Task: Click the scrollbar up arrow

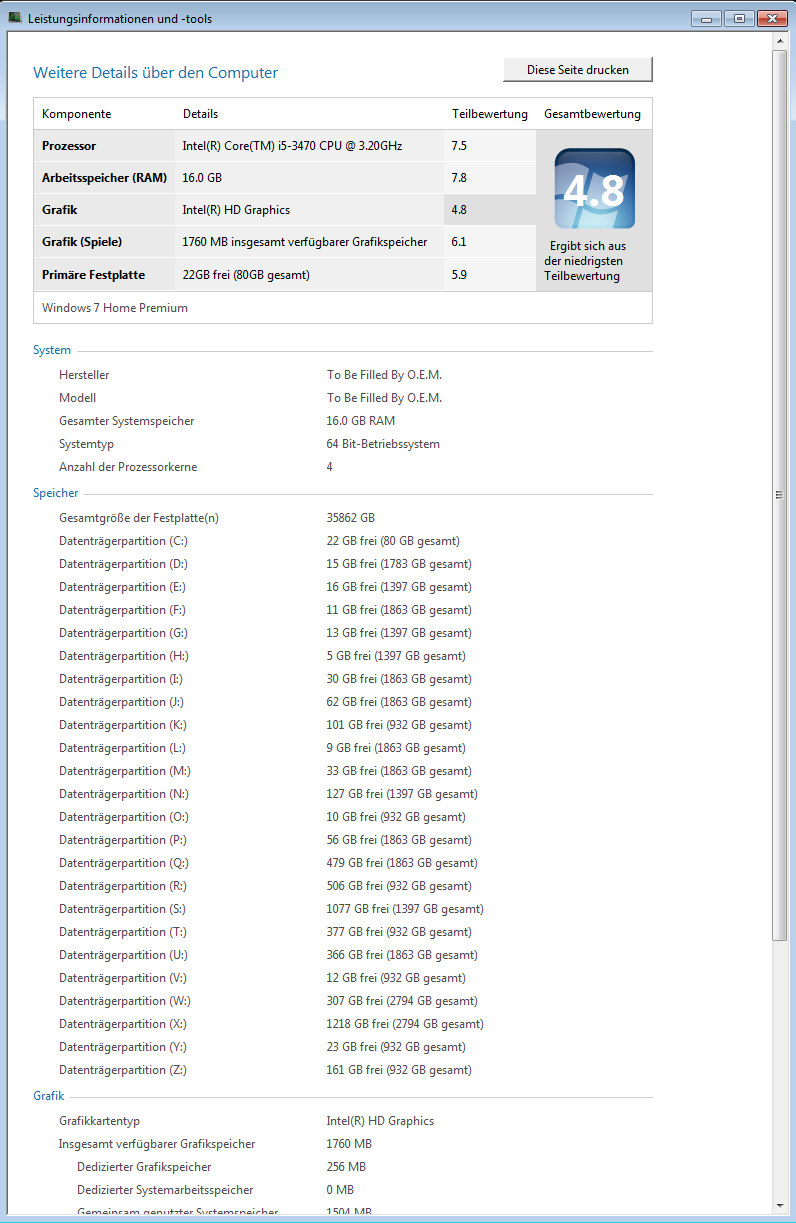Action: pyautogui.click(x=780, y=40)
